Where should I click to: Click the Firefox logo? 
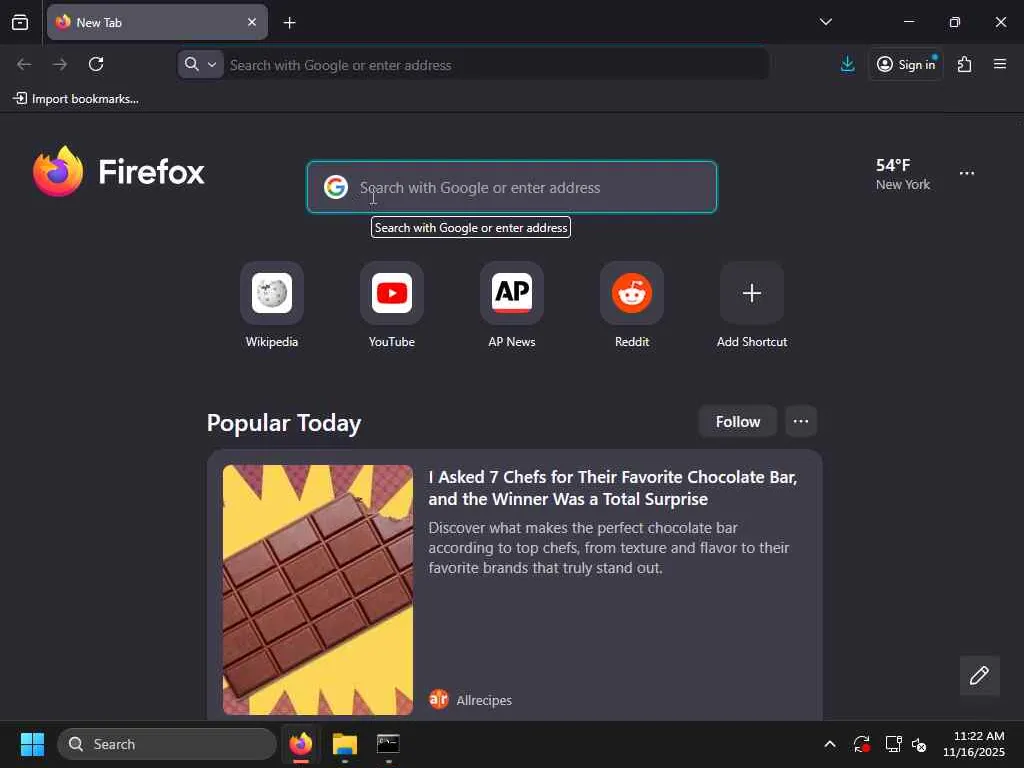119,172
